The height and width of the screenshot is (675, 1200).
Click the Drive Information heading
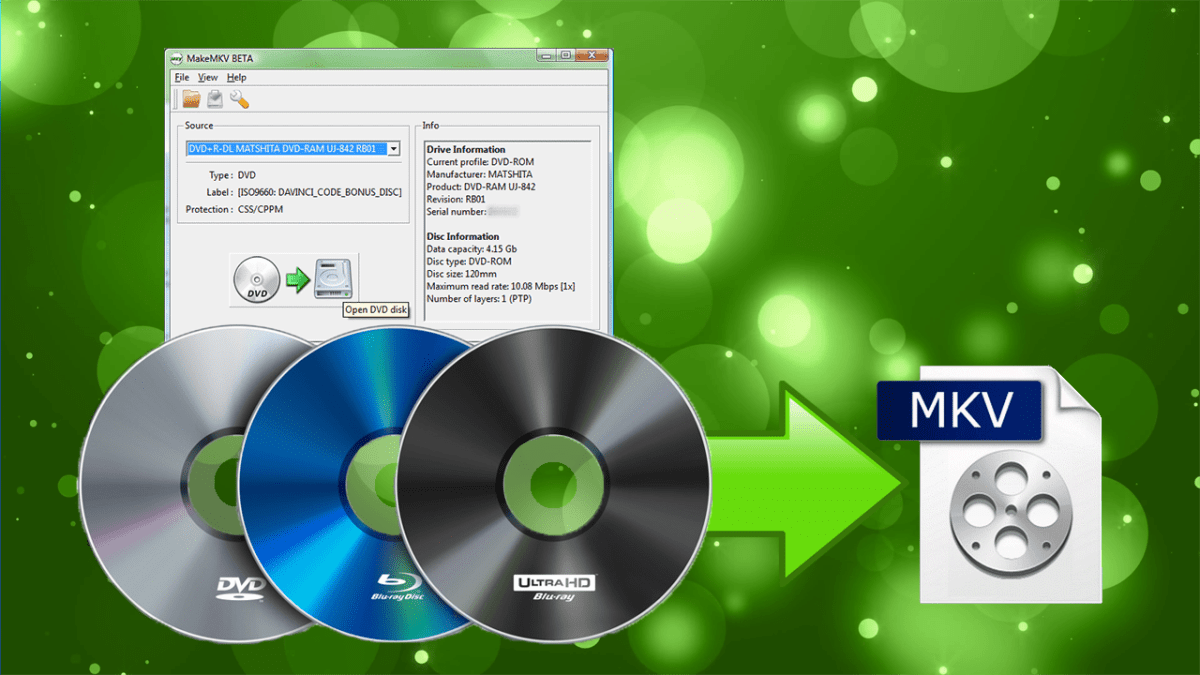tap(466, 149)
